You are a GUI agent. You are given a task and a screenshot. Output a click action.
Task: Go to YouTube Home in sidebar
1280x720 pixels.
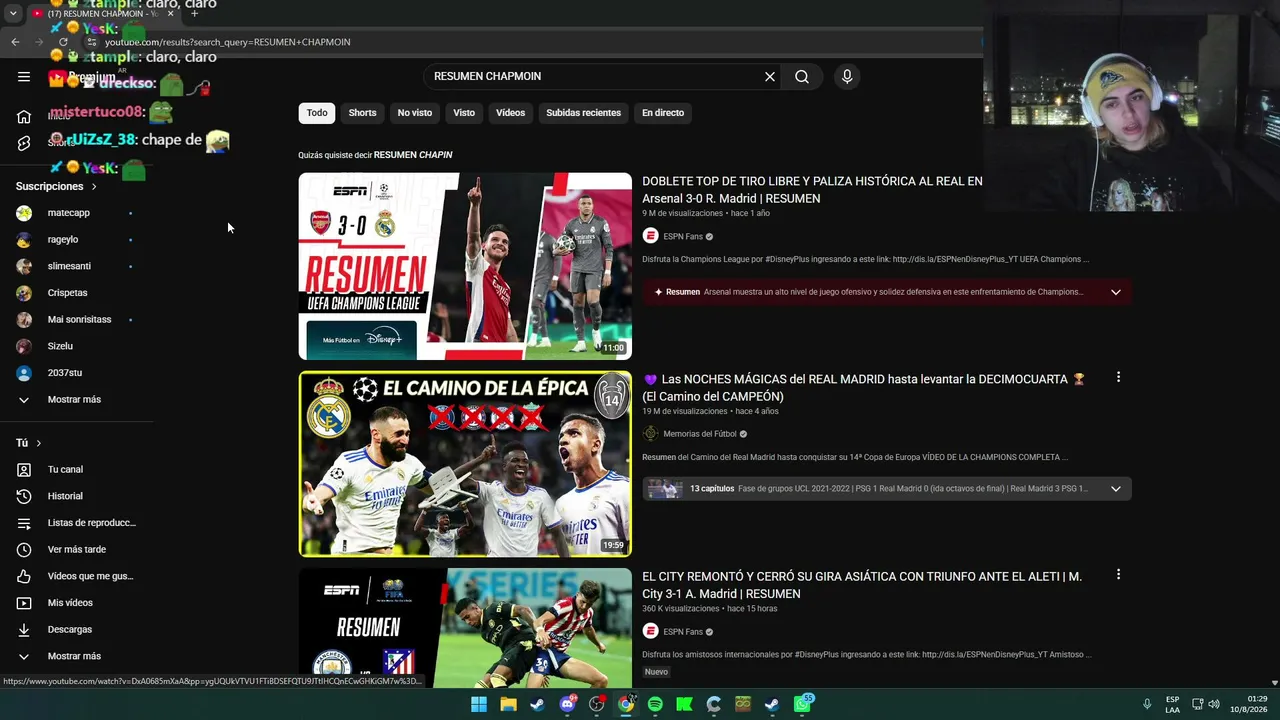click(x=24, y=116)
